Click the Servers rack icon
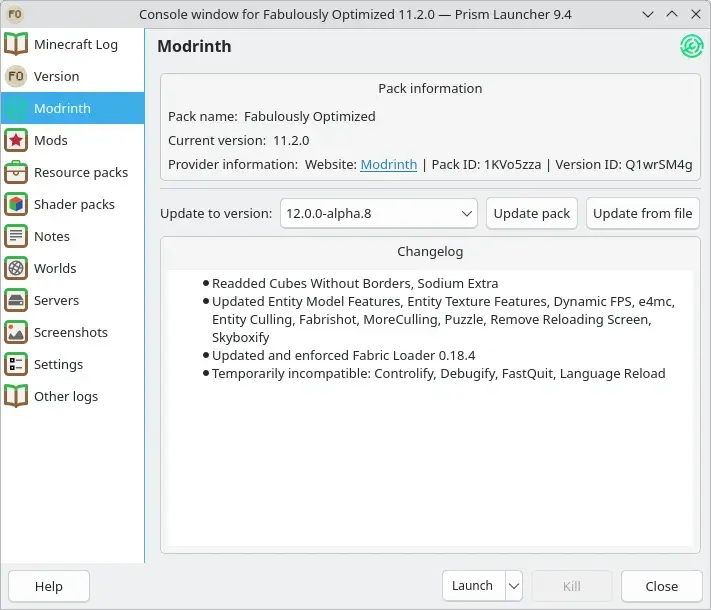 tap(16, 300)
